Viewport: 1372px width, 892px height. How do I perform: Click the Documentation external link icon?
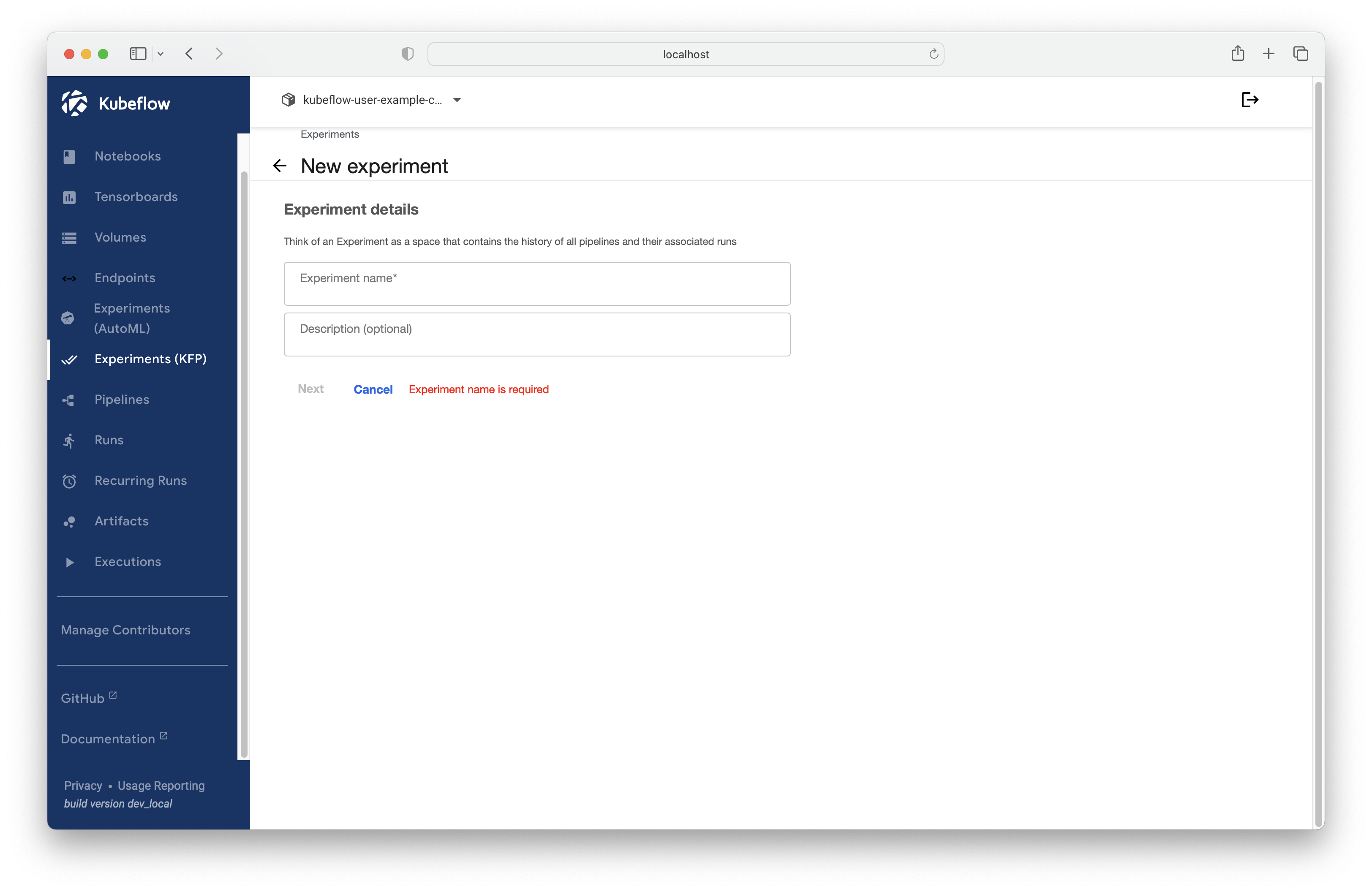click(164, 736)
